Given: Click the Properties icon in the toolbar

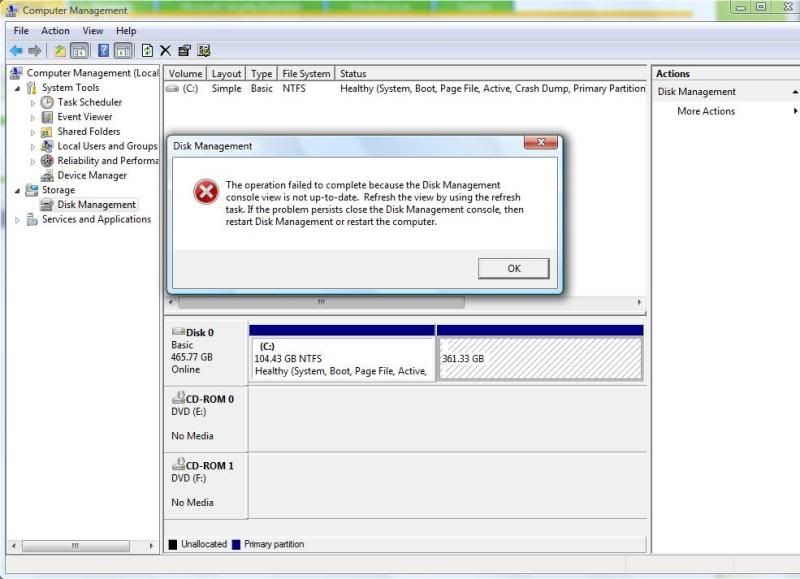Looking at the screenshot, I should tap(185, 51).
